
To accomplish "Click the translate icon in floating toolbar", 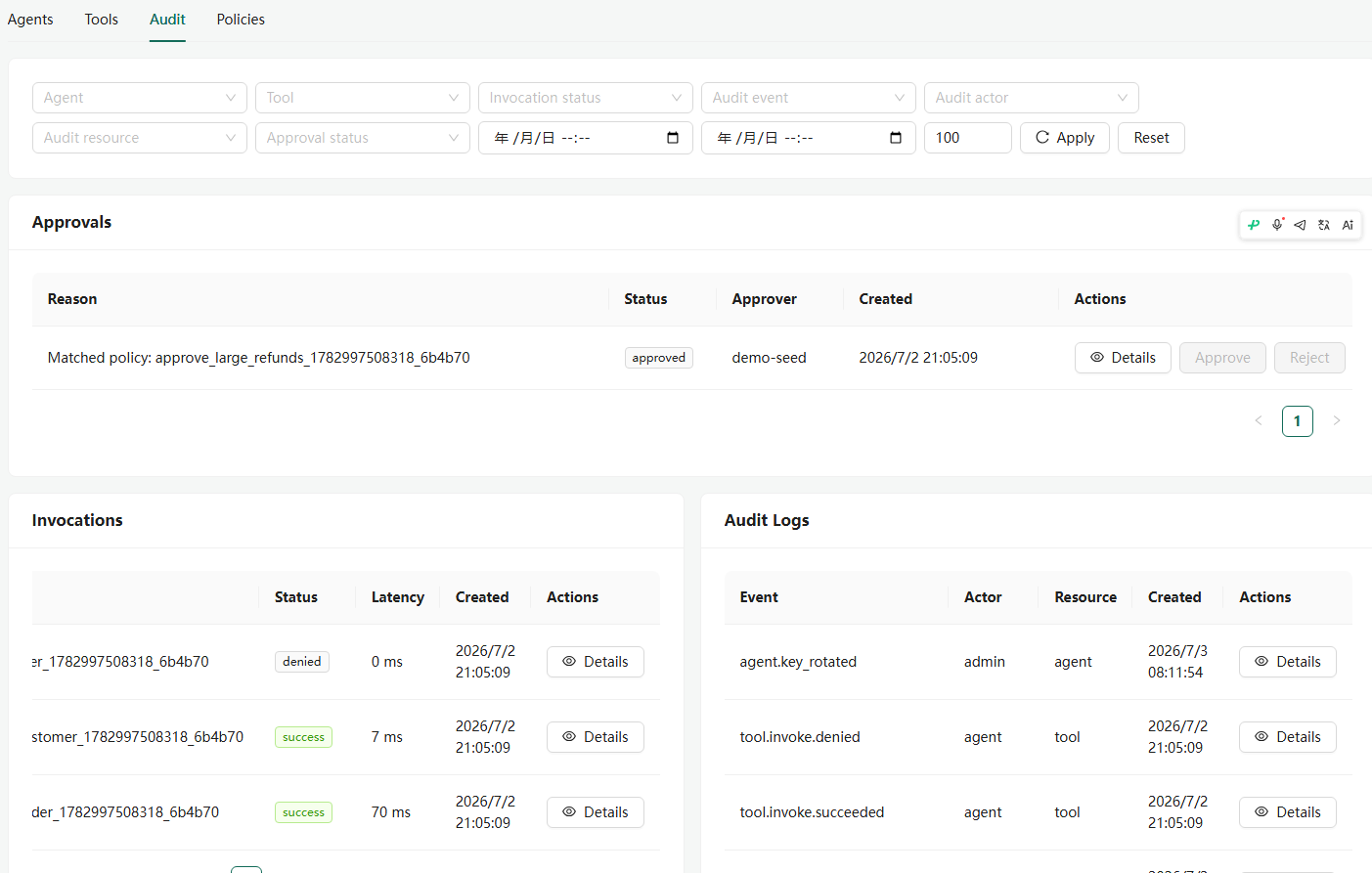I will point(1324,225).
